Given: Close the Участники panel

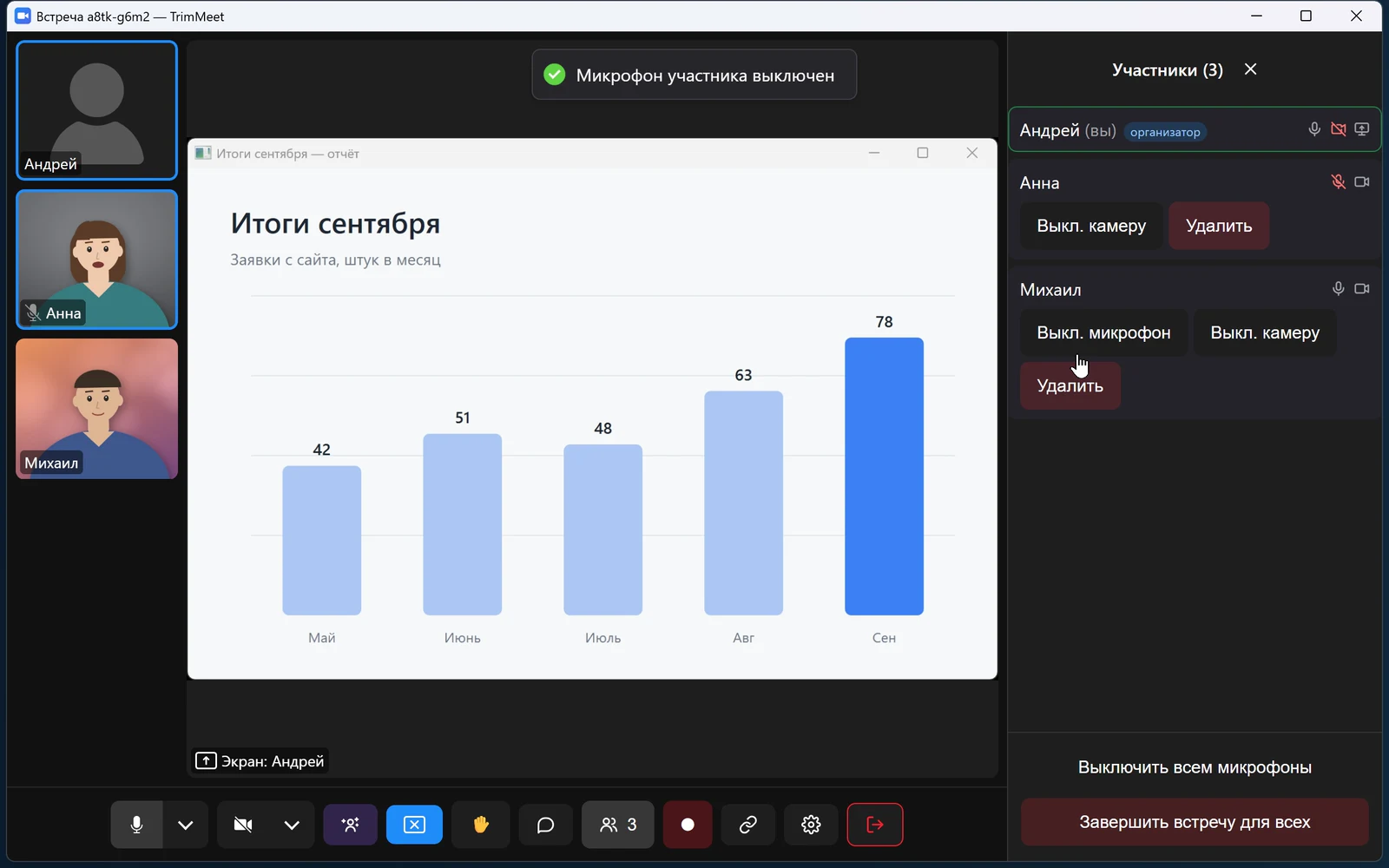Looking at the screenshot, I should tap(1251, 69).
